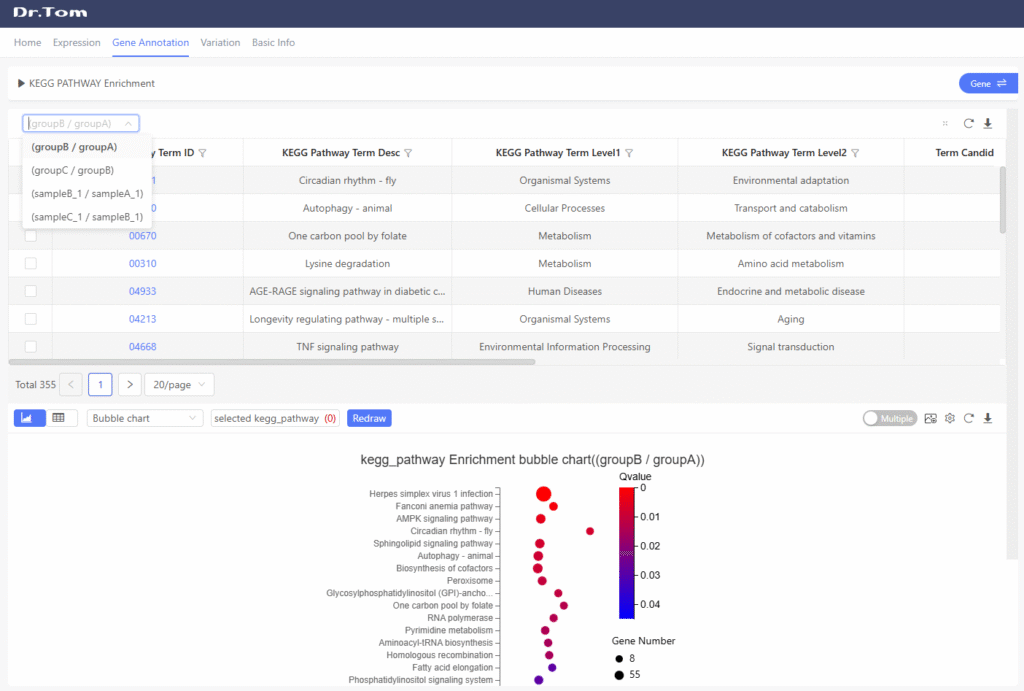Click the chart image export icon
The width and height of the screenshot is (1024, 691).
[x=931, y=418]
